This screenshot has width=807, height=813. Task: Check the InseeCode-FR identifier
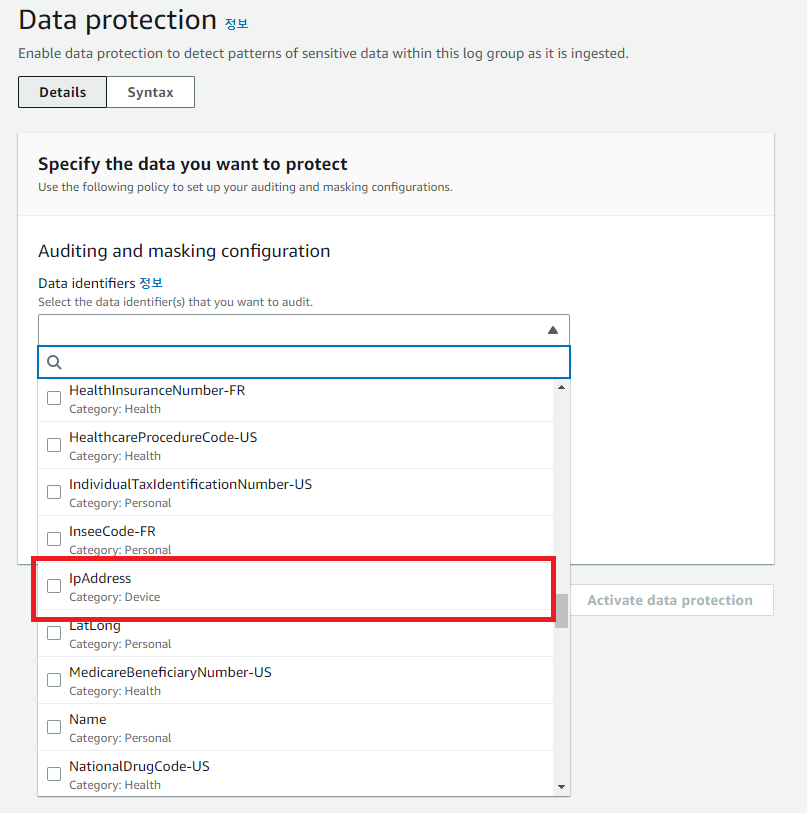[53, 538]
